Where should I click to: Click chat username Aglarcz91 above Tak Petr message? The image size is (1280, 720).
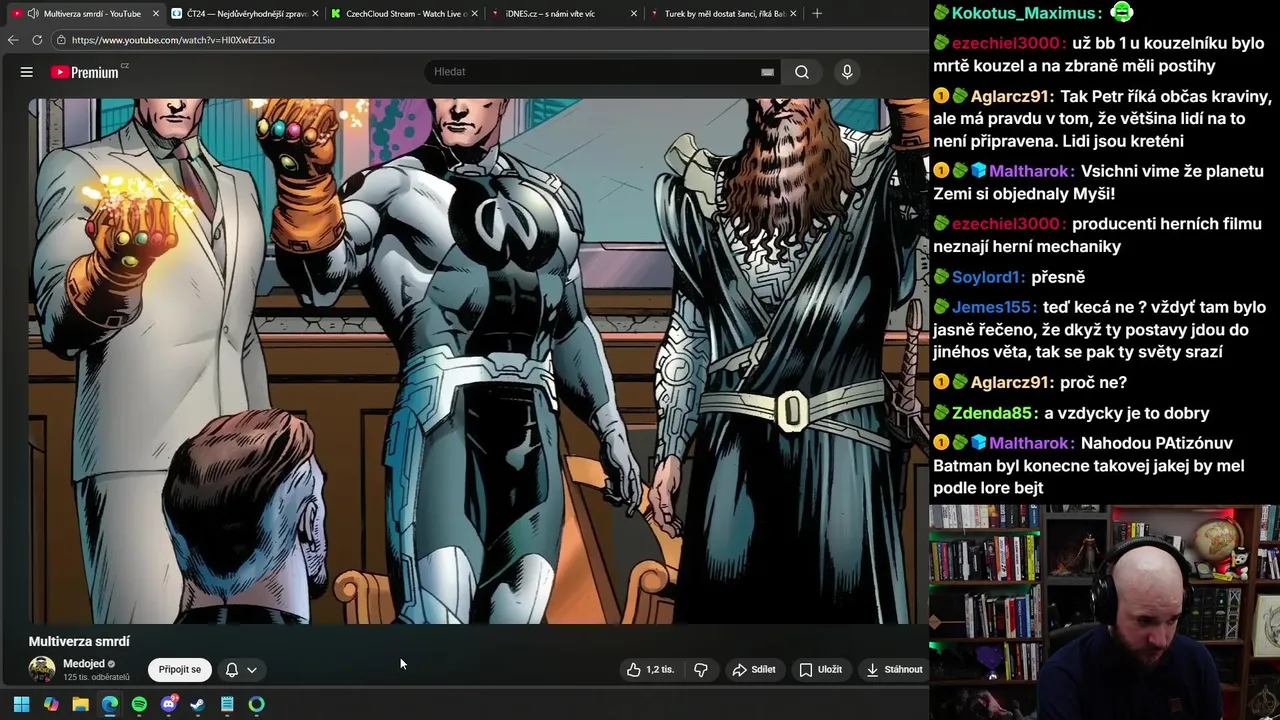pyautogui.click(x=1009, y=97)
